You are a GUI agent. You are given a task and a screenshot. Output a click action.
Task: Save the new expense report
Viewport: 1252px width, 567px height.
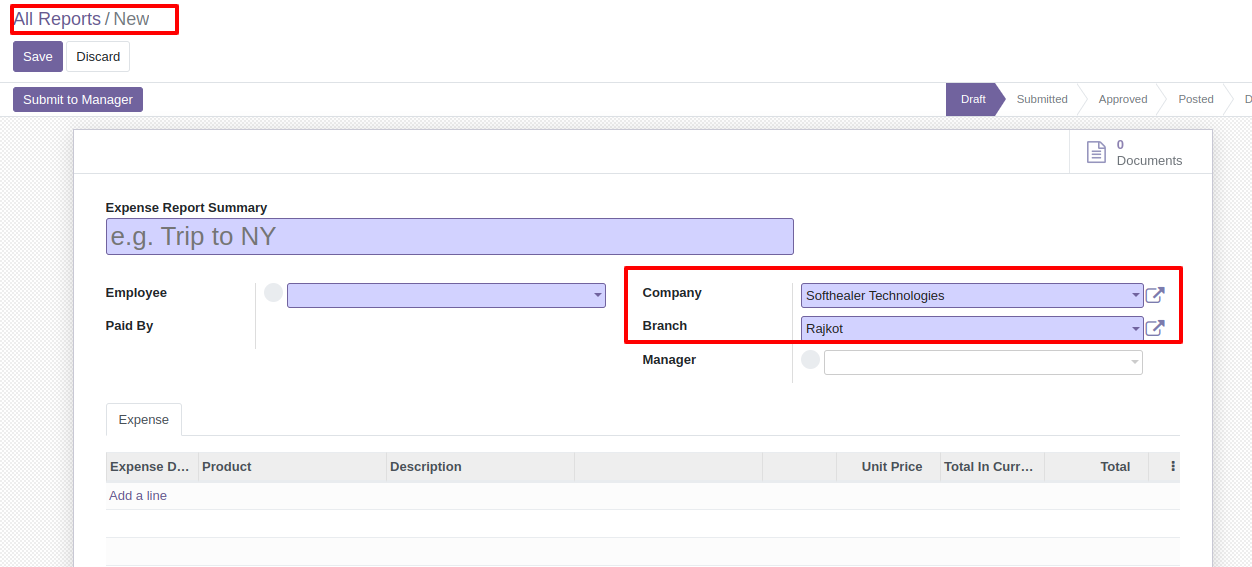pos(38,57)
